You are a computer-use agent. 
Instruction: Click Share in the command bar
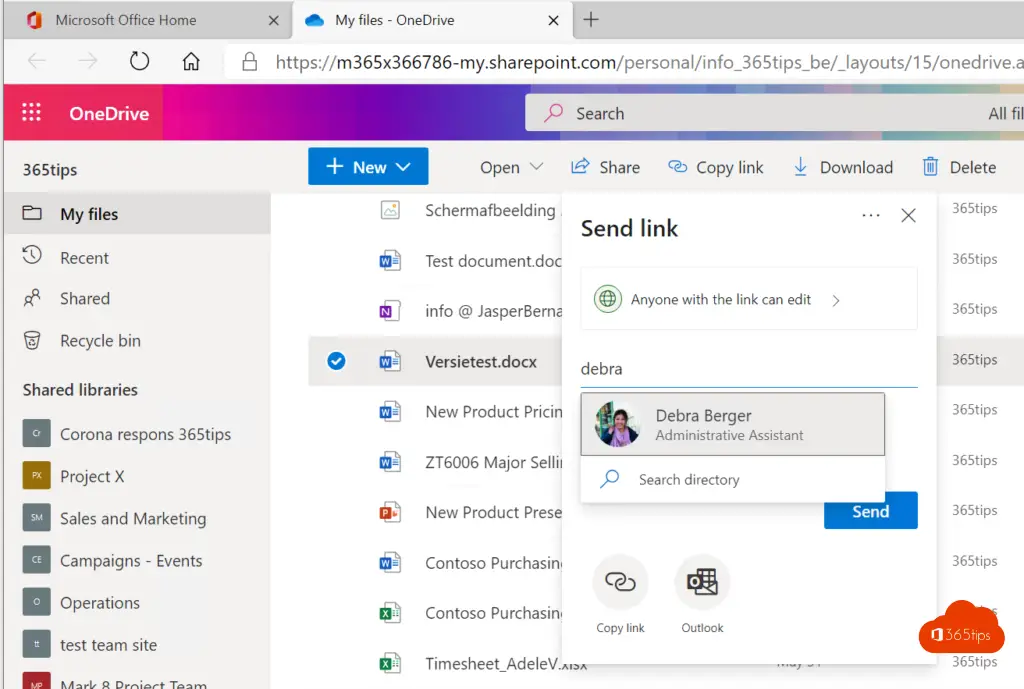pyautogui.click(x=605, y=167)
